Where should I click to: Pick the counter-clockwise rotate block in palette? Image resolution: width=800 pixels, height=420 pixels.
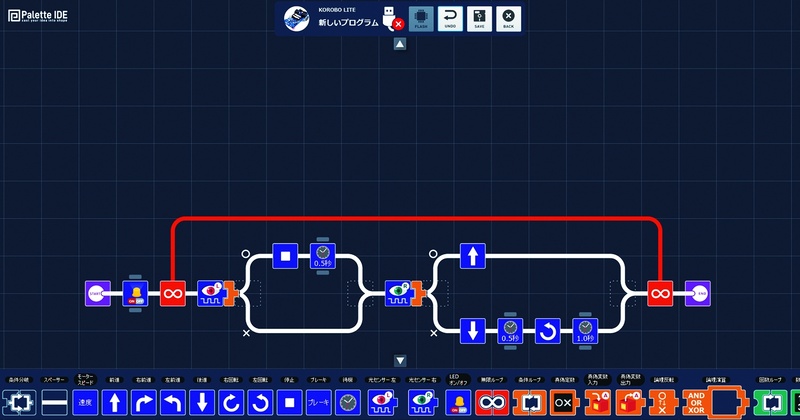260,402
